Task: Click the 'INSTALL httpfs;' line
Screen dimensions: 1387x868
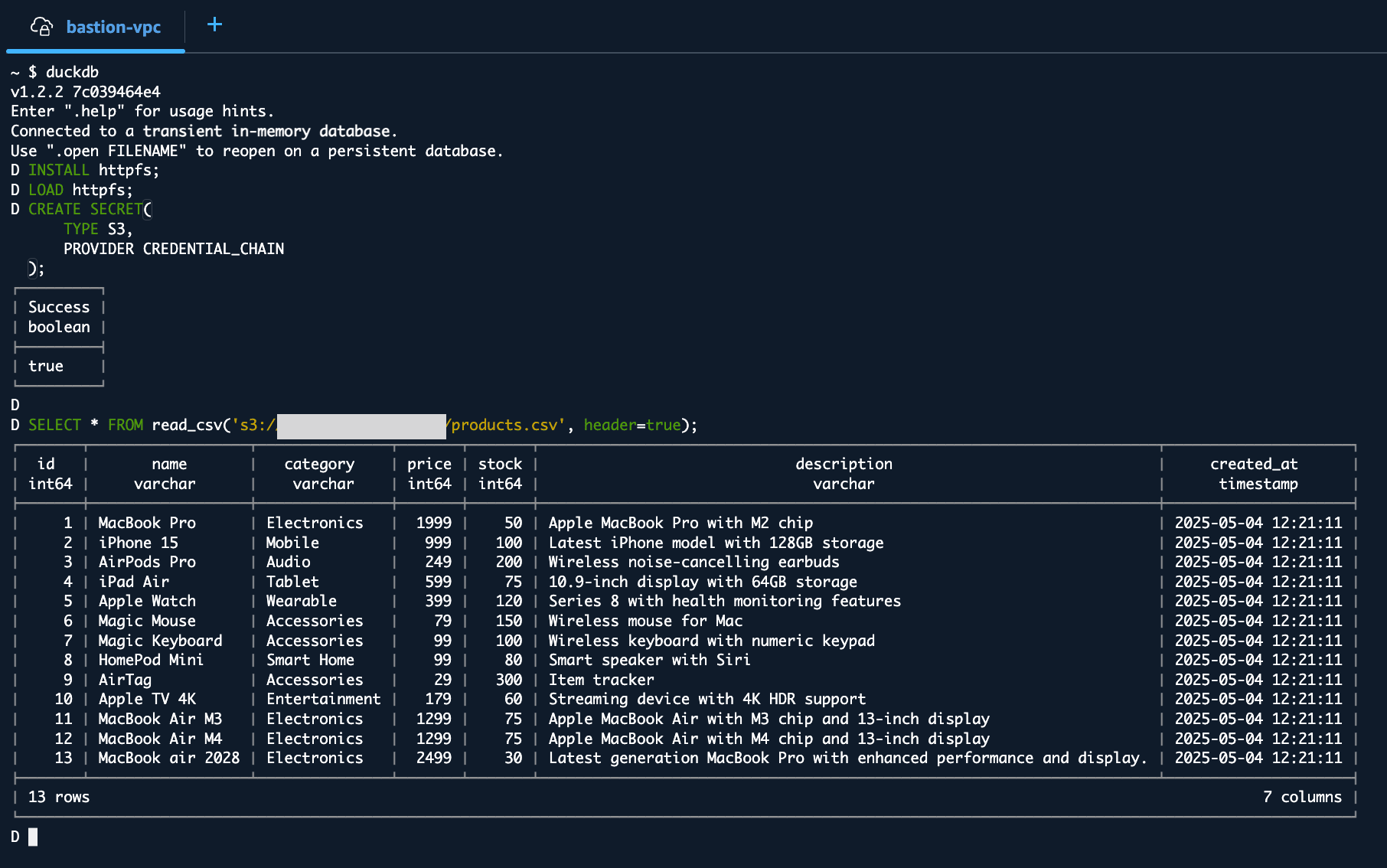Action: (93, 170)
